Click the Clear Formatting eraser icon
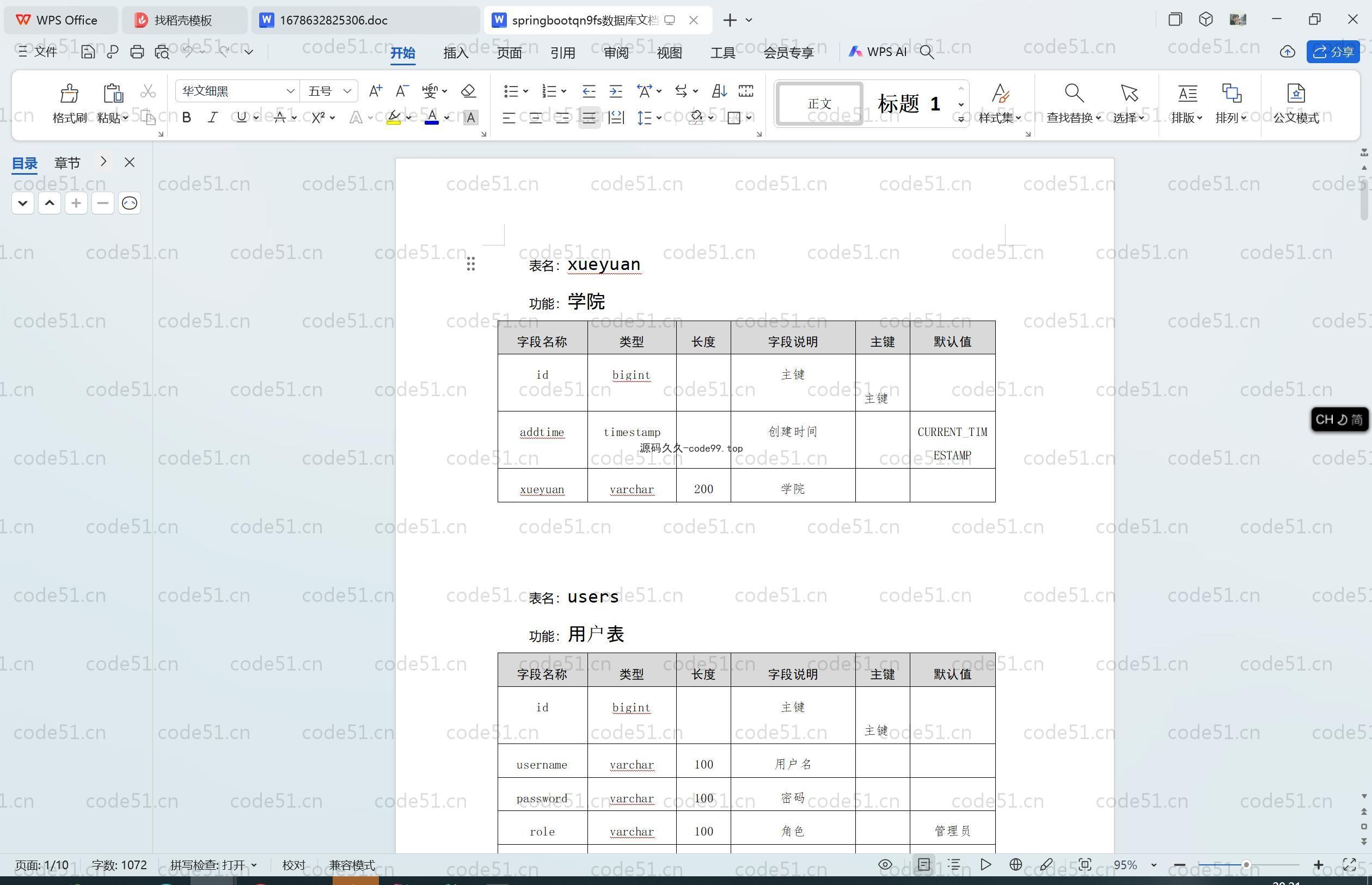1372x885 pixels. 468,91
